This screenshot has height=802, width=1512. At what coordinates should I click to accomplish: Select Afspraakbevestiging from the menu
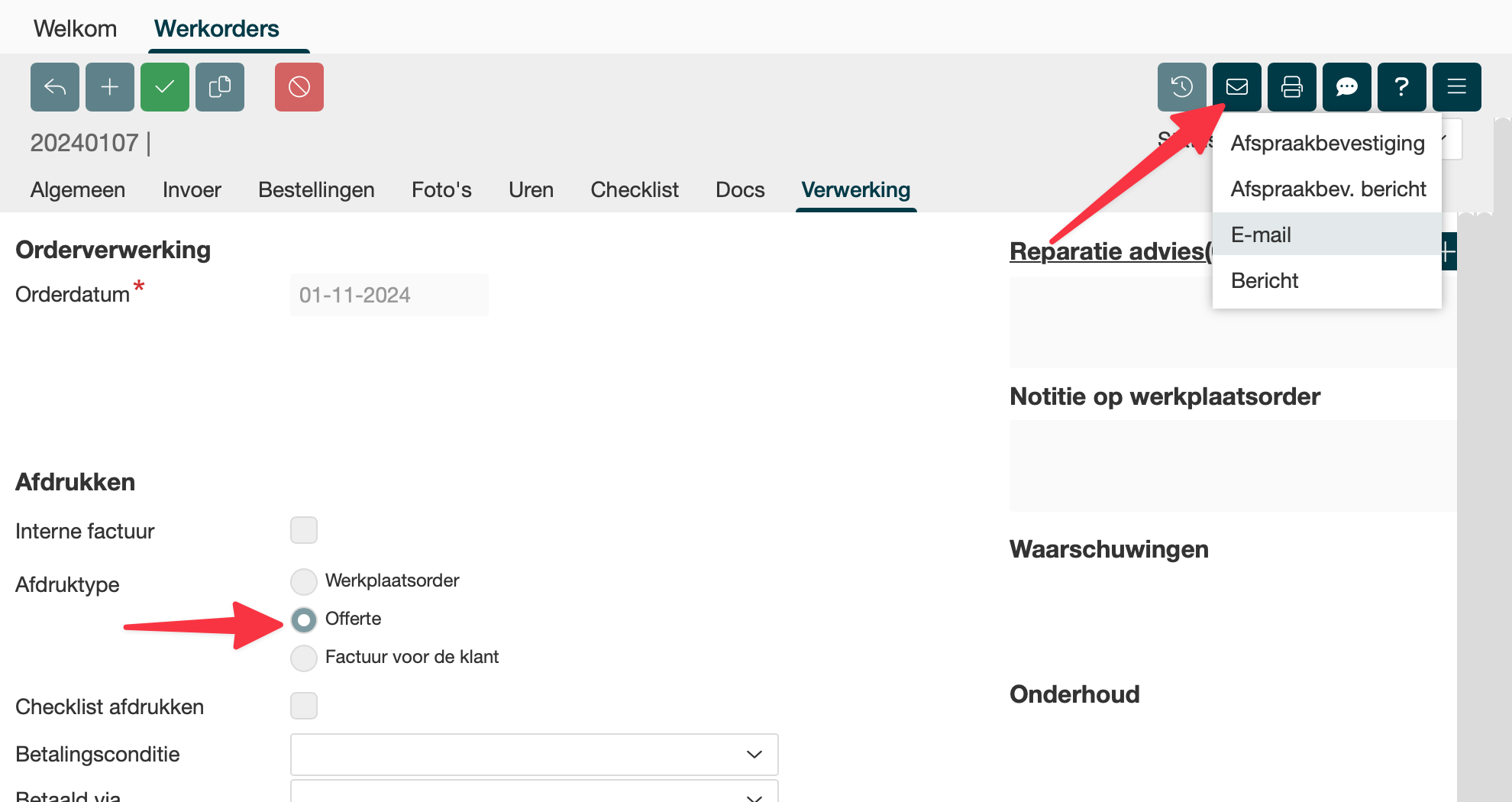[1327, 144]
